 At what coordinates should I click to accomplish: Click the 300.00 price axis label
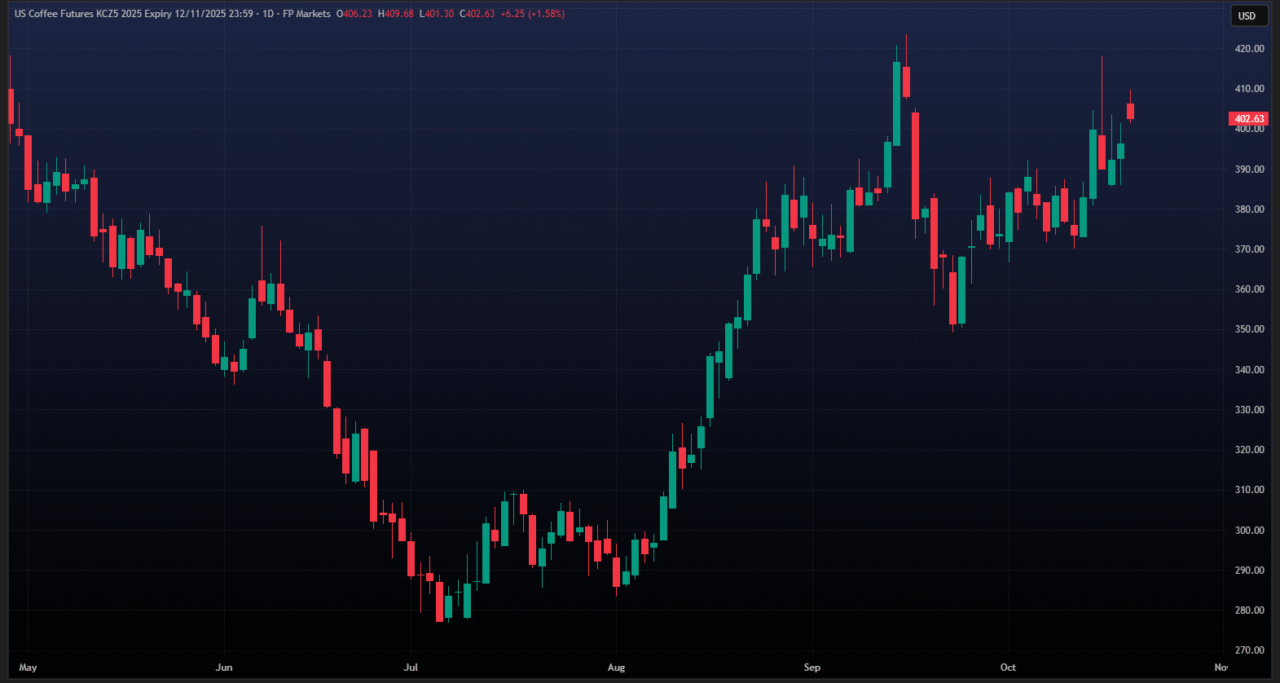pyautogui.click(x=1246, y=530)
